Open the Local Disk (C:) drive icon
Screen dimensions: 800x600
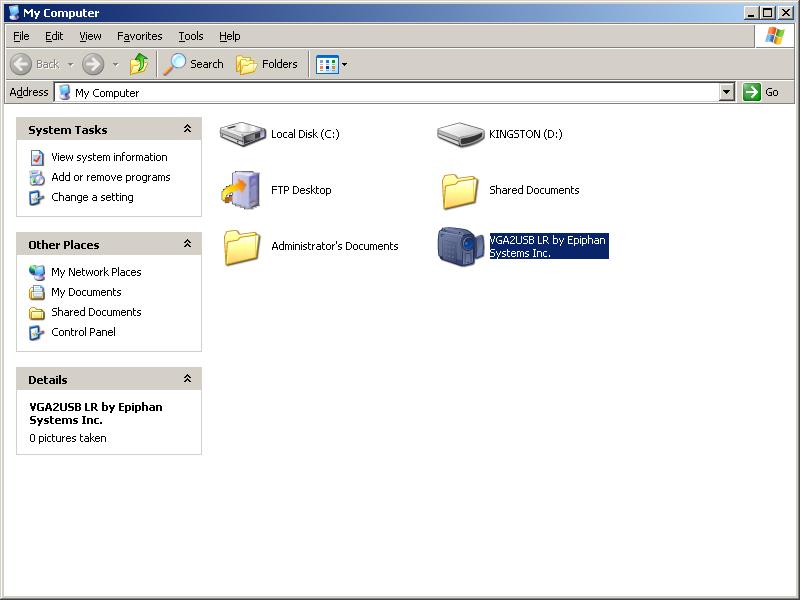pyautogui.click(x=242, y=134)
